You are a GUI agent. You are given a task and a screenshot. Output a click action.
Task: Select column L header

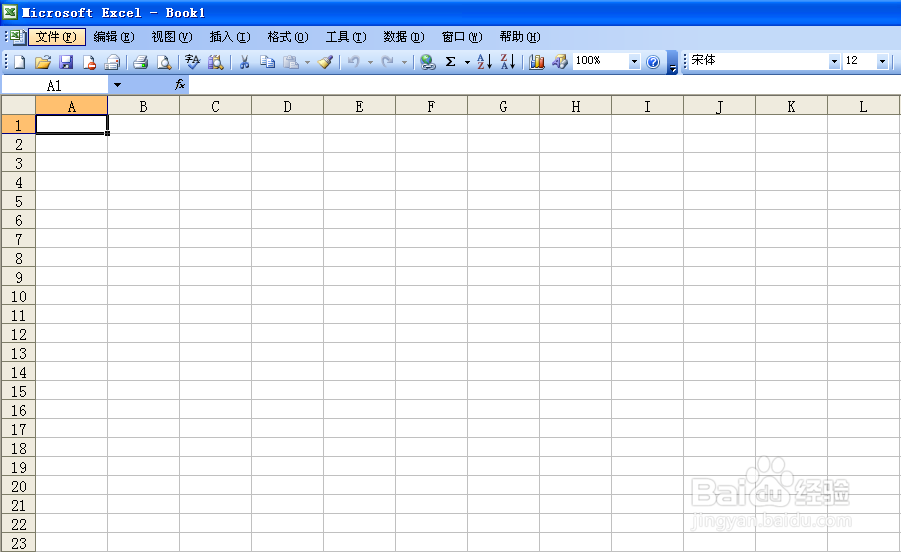pos(863,106)
